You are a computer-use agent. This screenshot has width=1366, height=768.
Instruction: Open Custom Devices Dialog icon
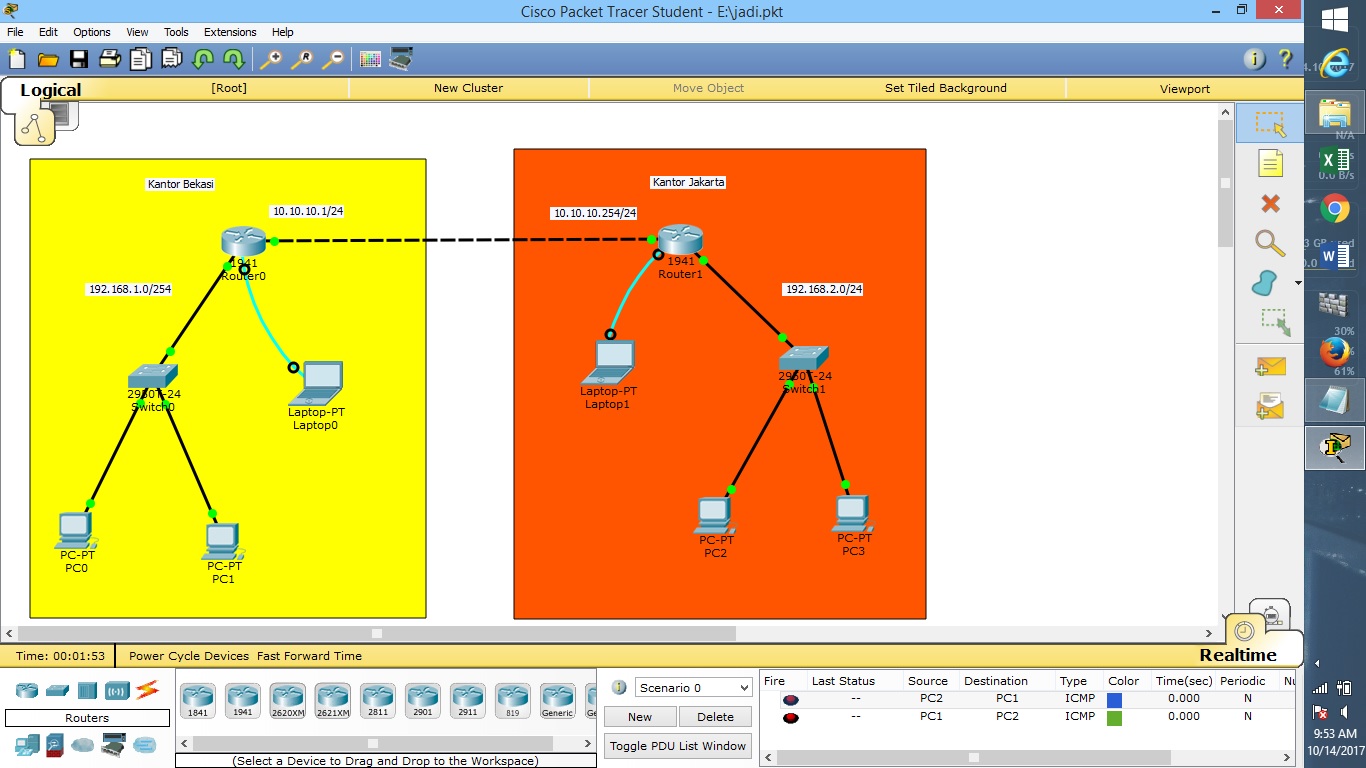click(x=401, y=59)
